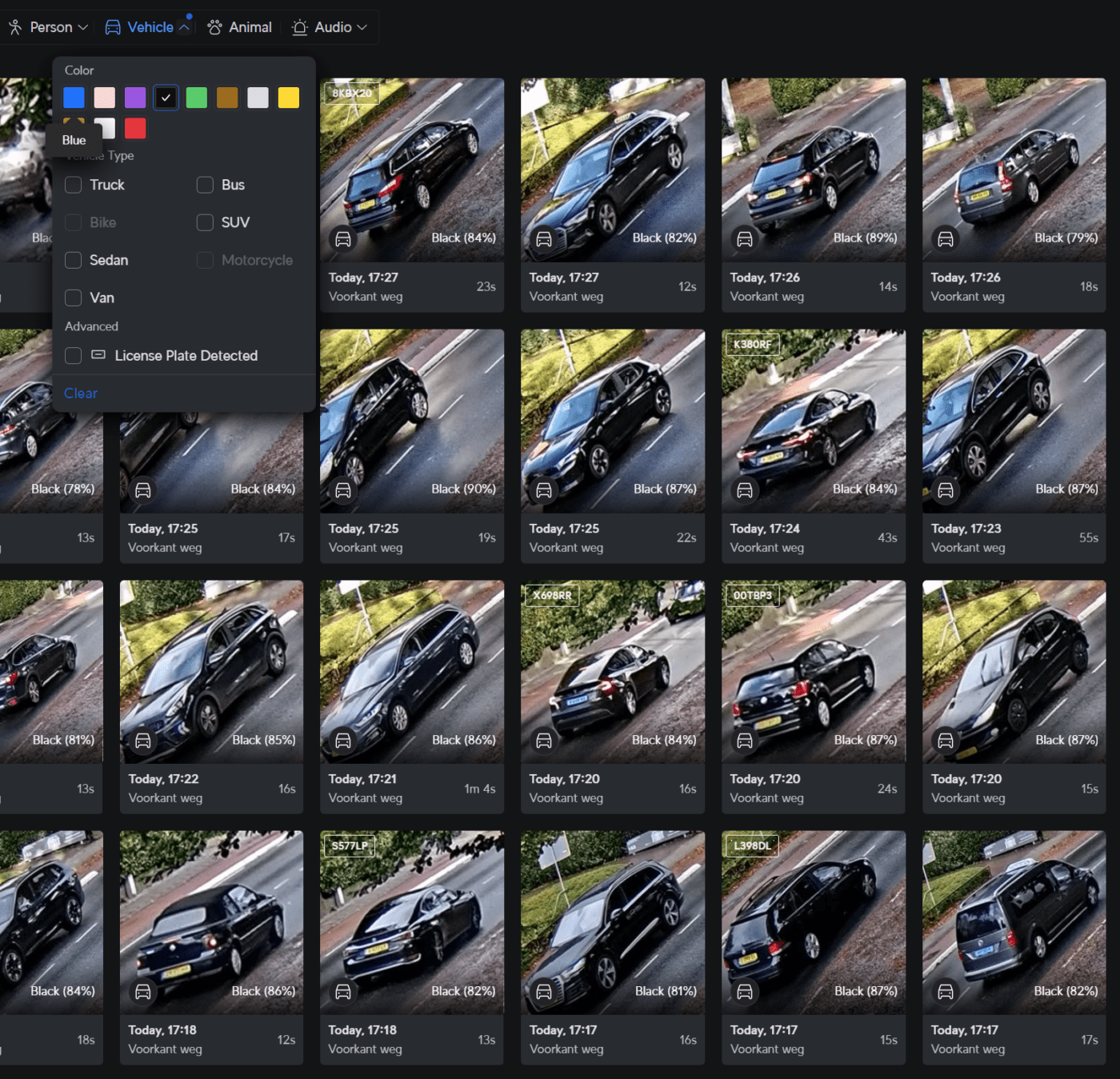The image size is (1120, 1079).
Task: Click the L398DL license plate badge
Action: (x=753, y=846)
